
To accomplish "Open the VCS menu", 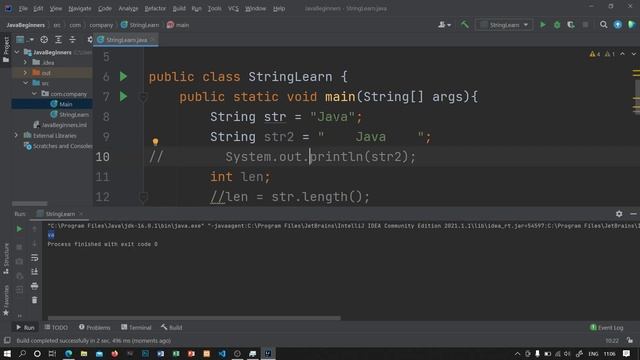I will [233, 8].
